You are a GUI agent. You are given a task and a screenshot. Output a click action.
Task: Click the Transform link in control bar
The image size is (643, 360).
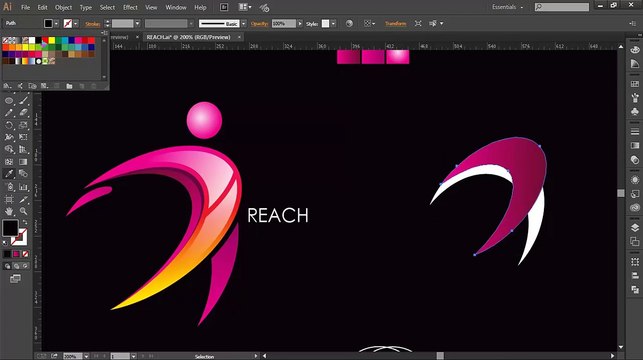point(395,23)
